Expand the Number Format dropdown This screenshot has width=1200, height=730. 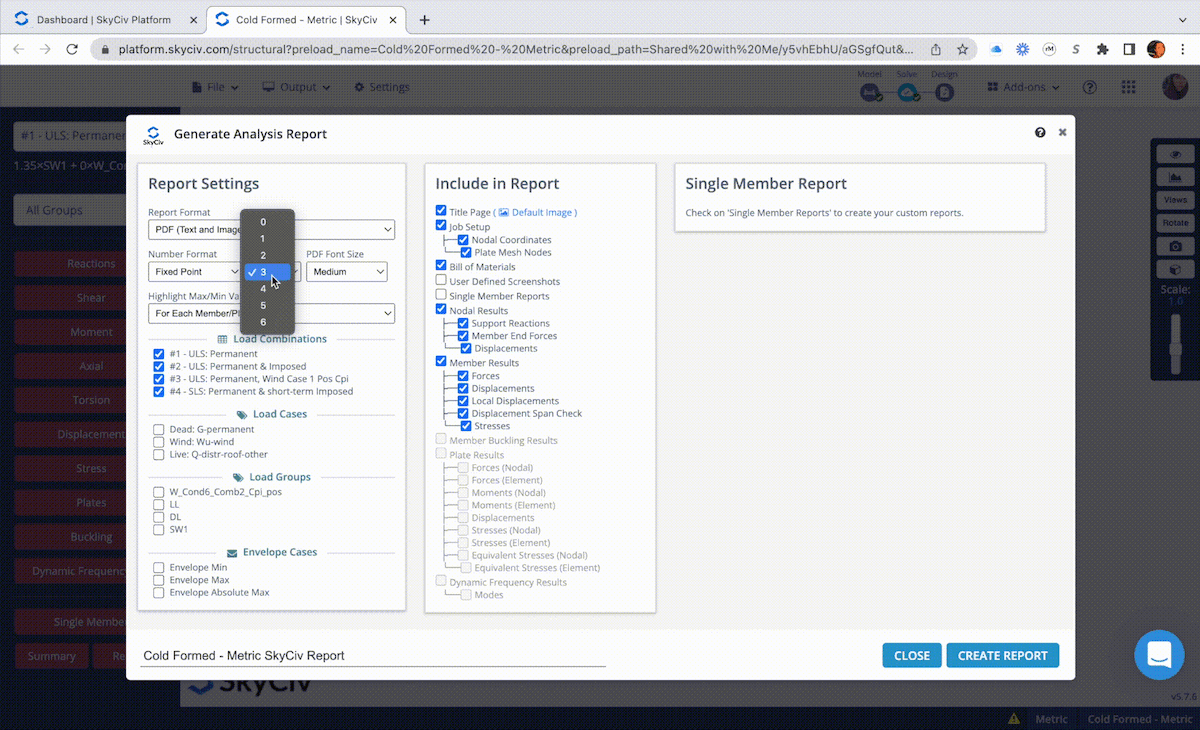point(193,272)
